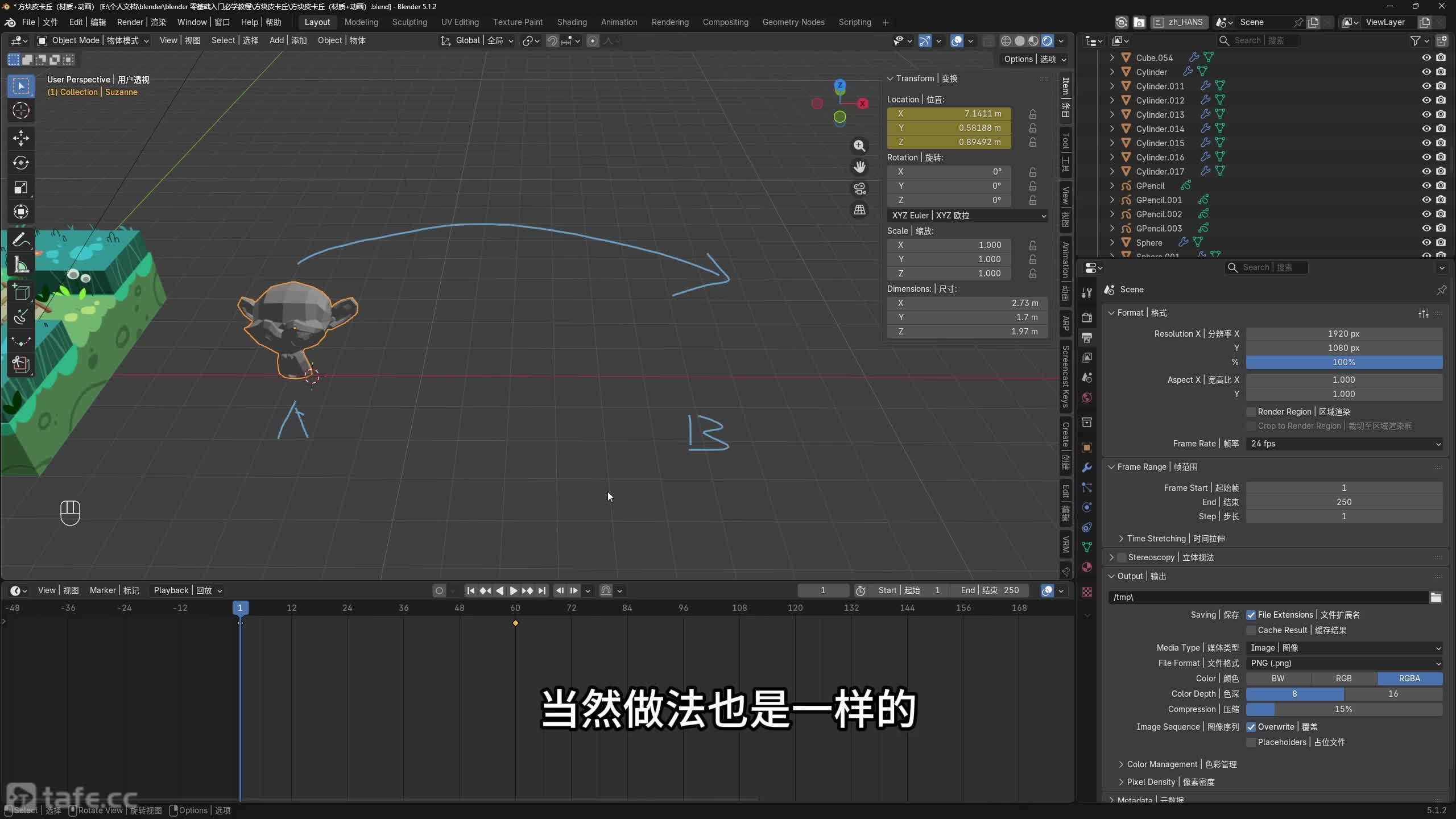
Task: Activate the Rotate tool
Action: point(21,163)
